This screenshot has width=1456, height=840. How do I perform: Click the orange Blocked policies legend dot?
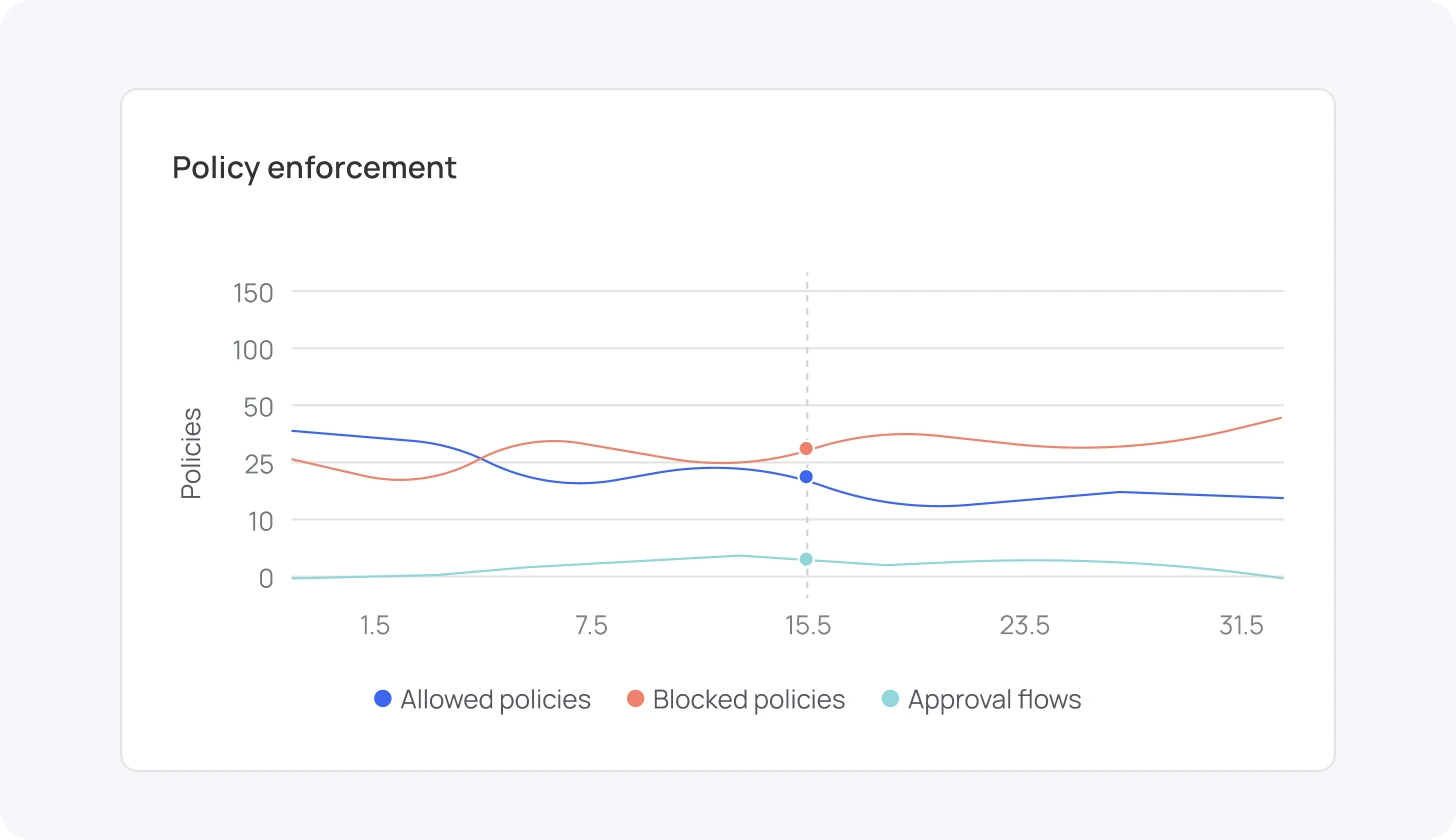pyautogui.click(x=635, y=699)
